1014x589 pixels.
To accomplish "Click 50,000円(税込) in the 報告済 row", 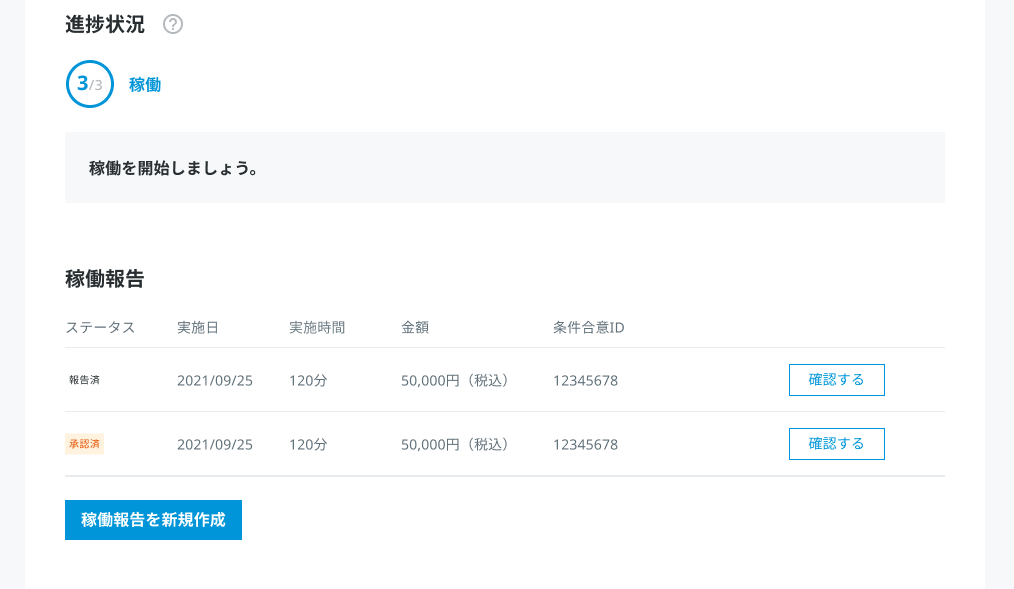I will pyautogui.click(x=457, y=381).
